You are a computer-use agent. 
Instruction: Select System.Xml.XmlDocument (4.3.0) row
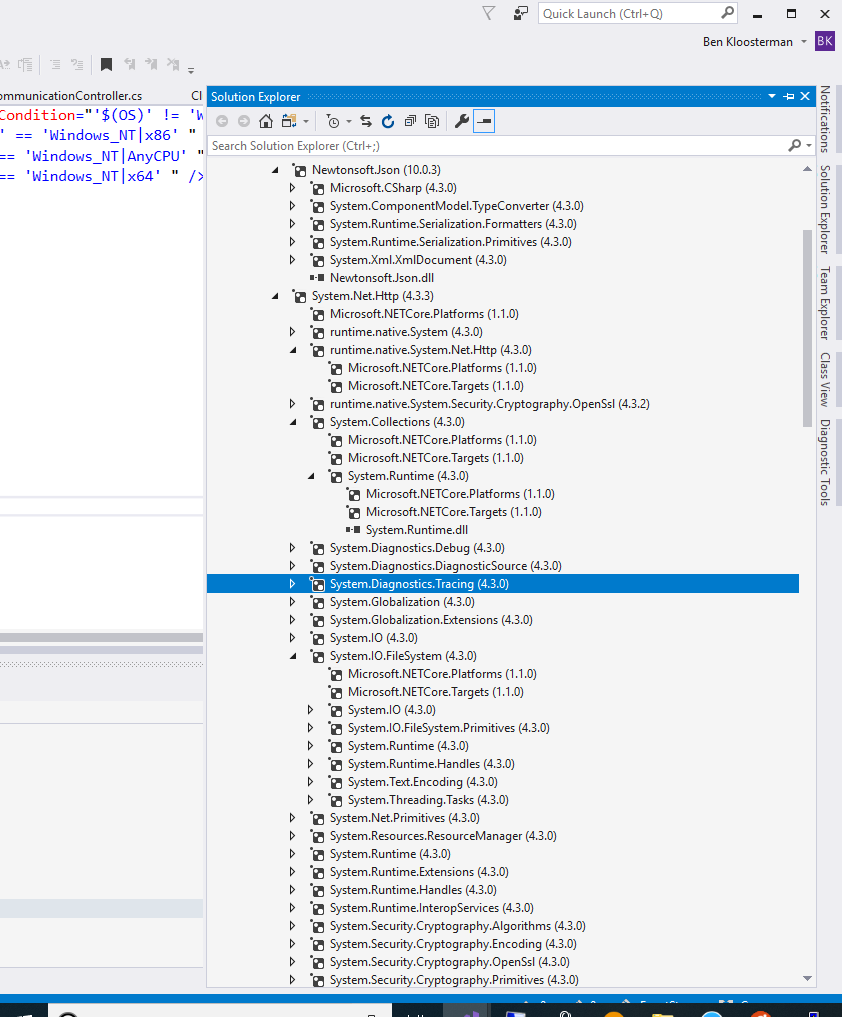click(418, 260)
